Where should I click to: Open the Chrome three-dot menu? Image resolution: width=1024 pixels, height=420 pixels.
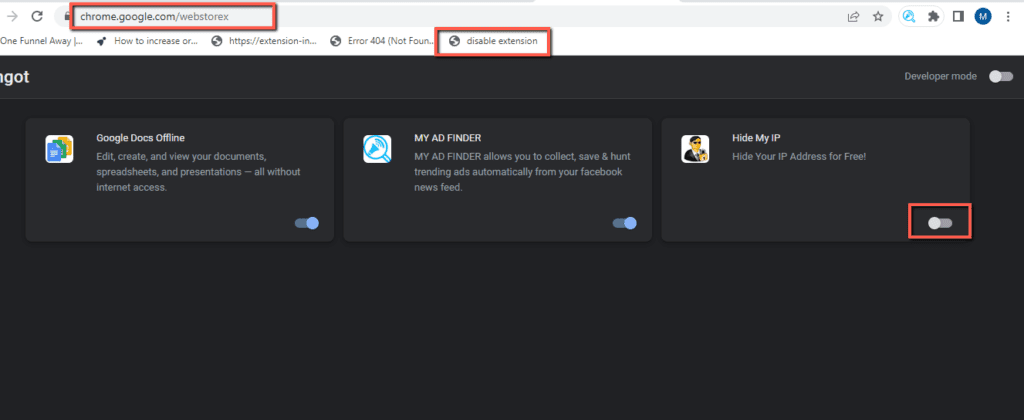[1008, 17]
